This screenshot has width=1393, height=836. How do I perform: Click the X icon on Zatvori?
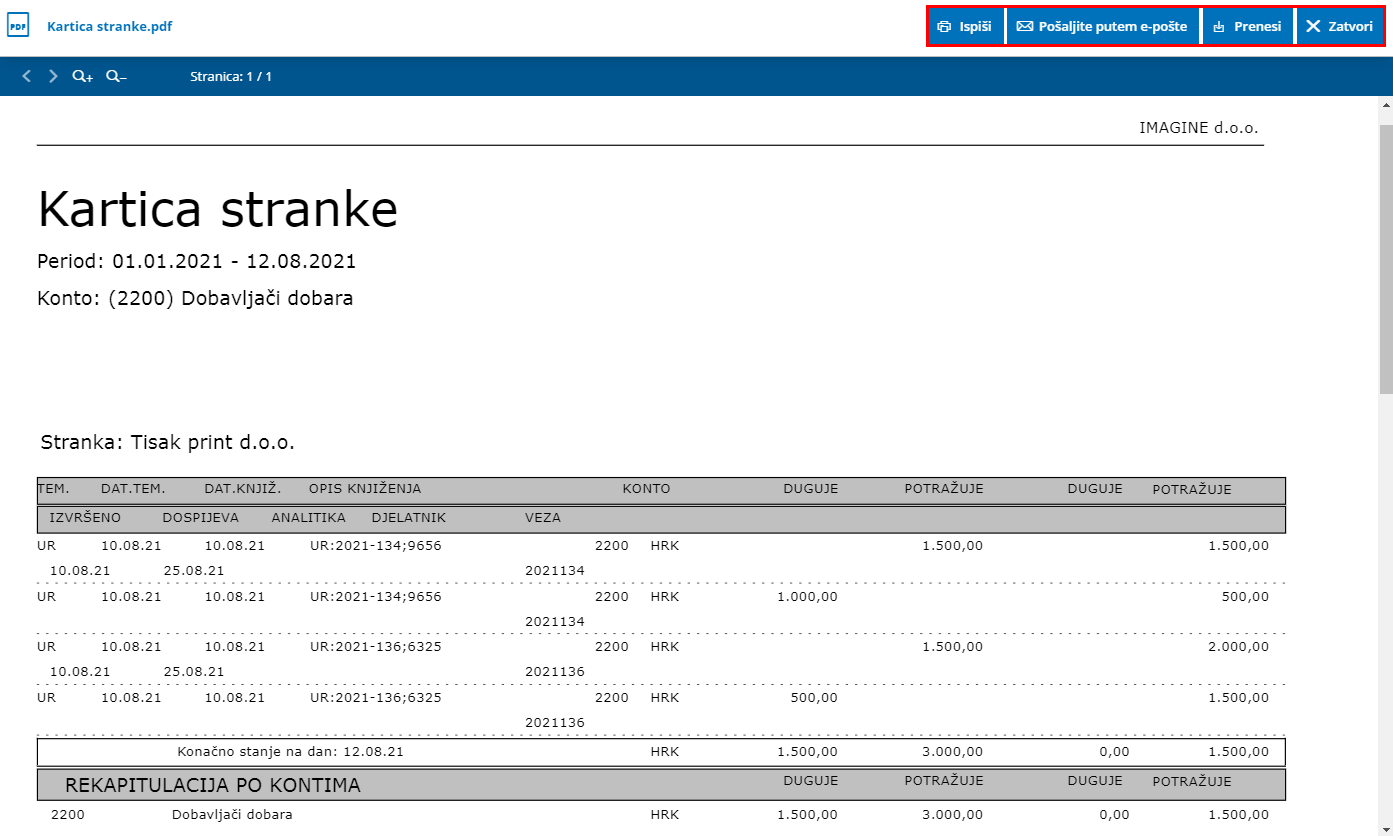[x=1313, y=27]
